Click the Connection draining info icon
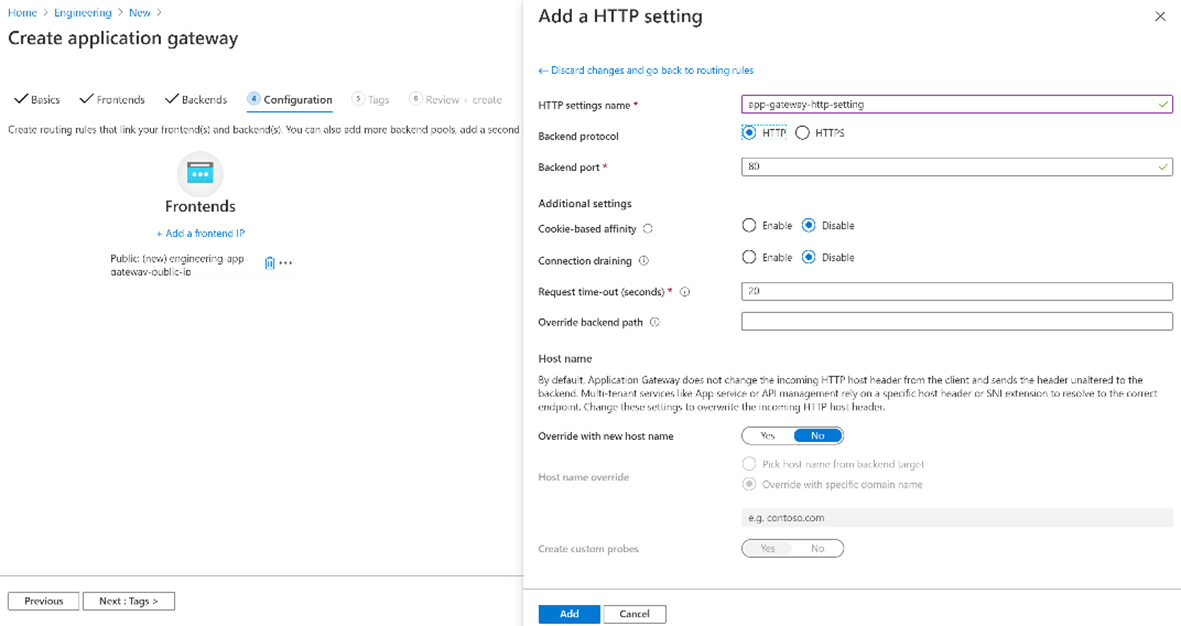 [x=643, y=261]
